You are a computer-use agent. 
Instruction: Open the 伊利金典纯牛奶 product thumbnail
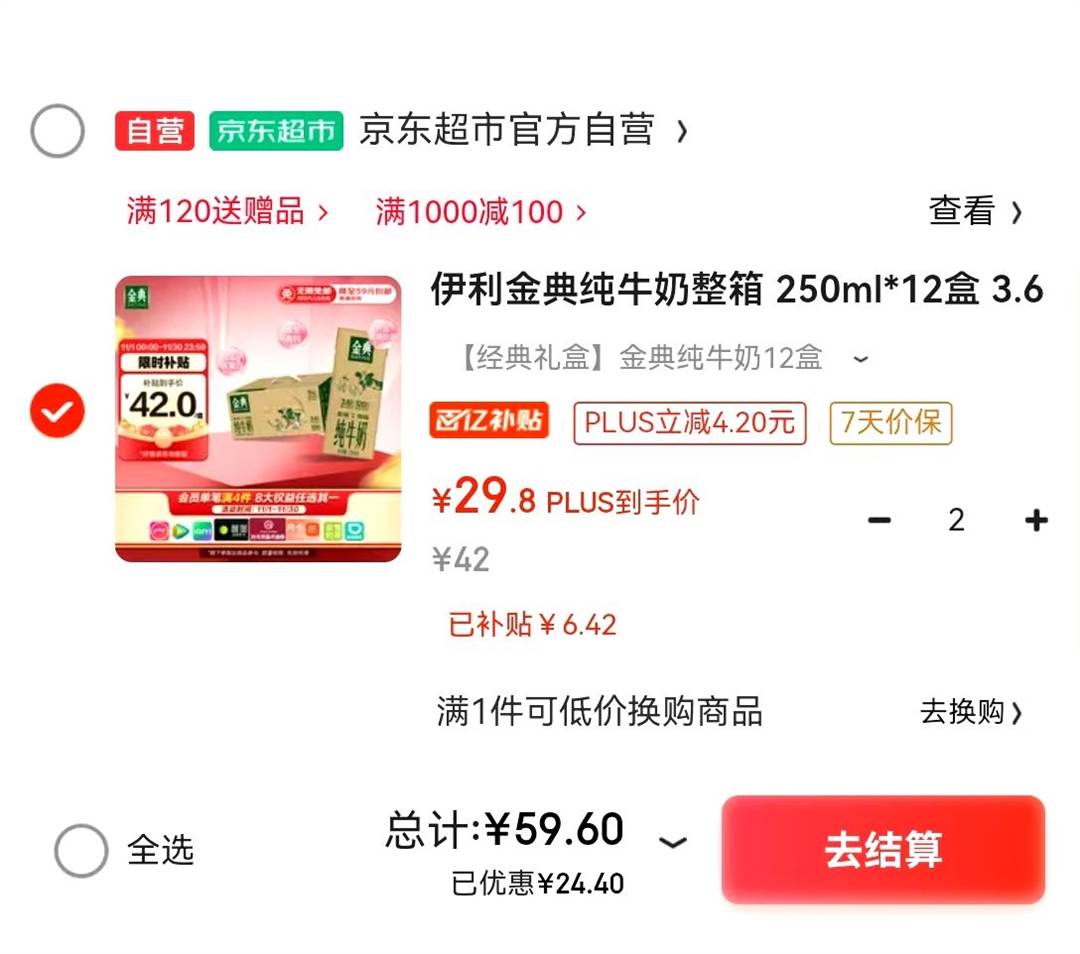pyautogui.click(x=258, y=419)
